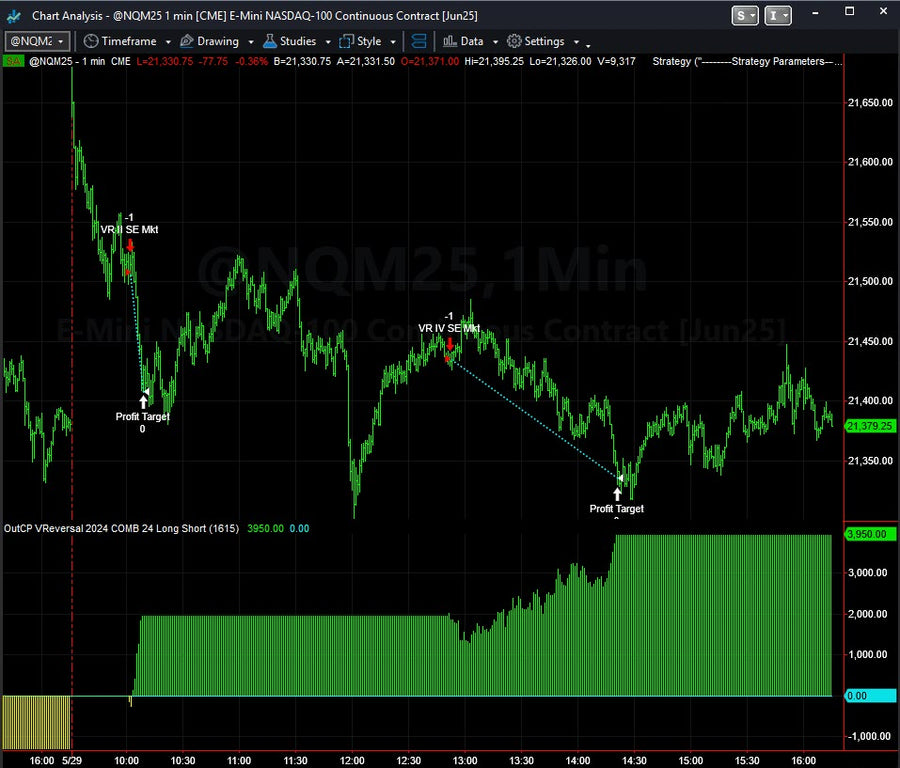This screenshot has height=768, width=900.
Task: Open the Data menu label
Action: (472, 41)
